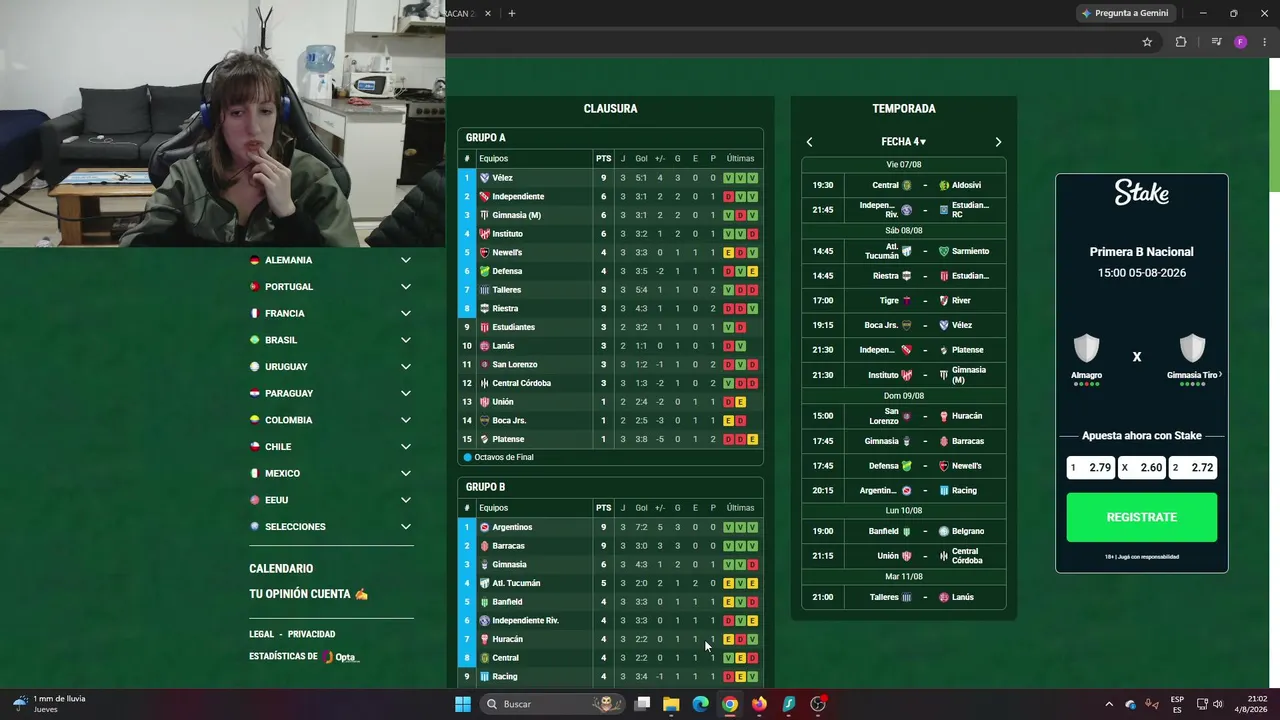
Task: Open the 21:00 Talleres vs Lanús match
Action: 904,597
